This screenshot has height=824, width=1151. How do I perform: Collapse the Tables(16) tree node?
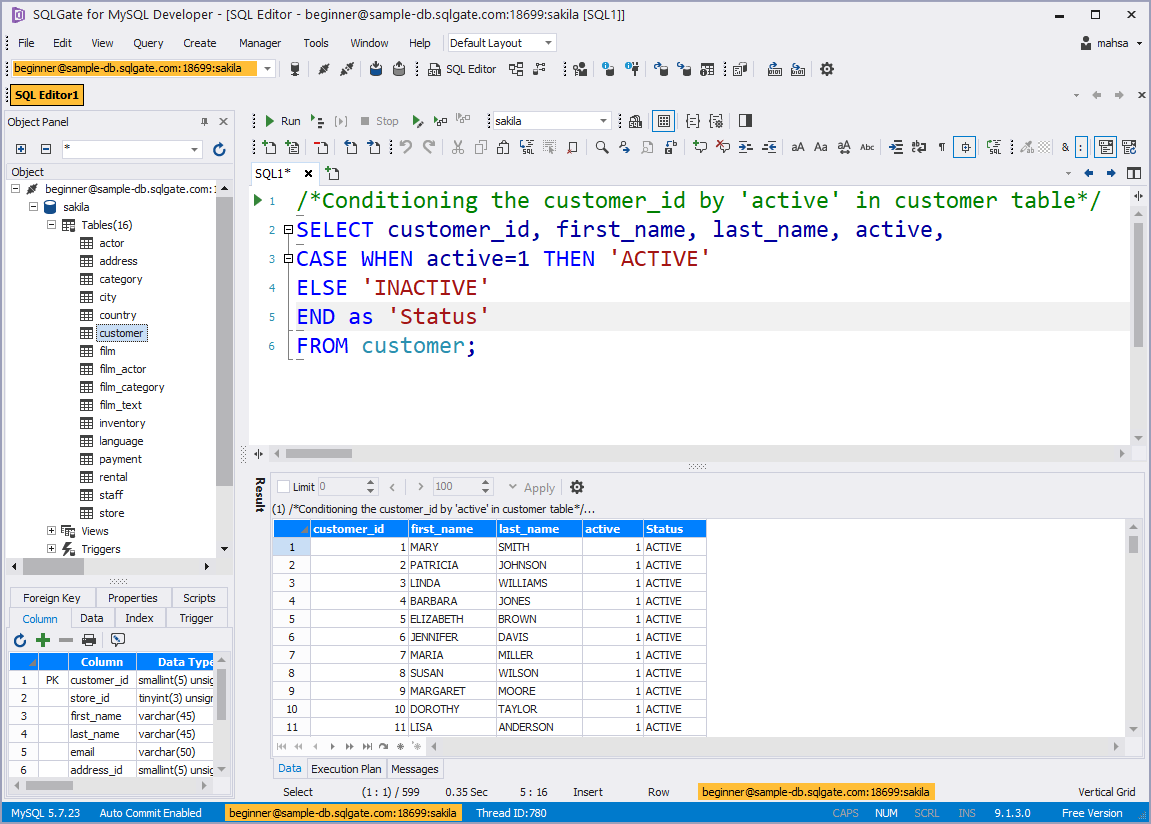[x=51, y=225]
